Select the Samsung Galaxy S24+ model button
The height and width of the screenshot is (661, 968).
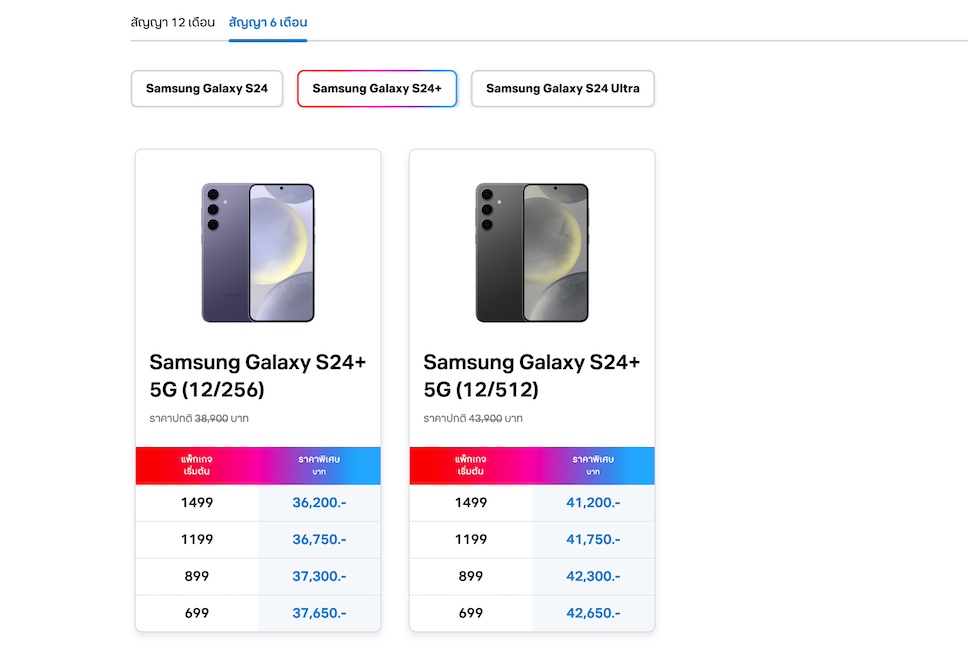pos(377,89)
